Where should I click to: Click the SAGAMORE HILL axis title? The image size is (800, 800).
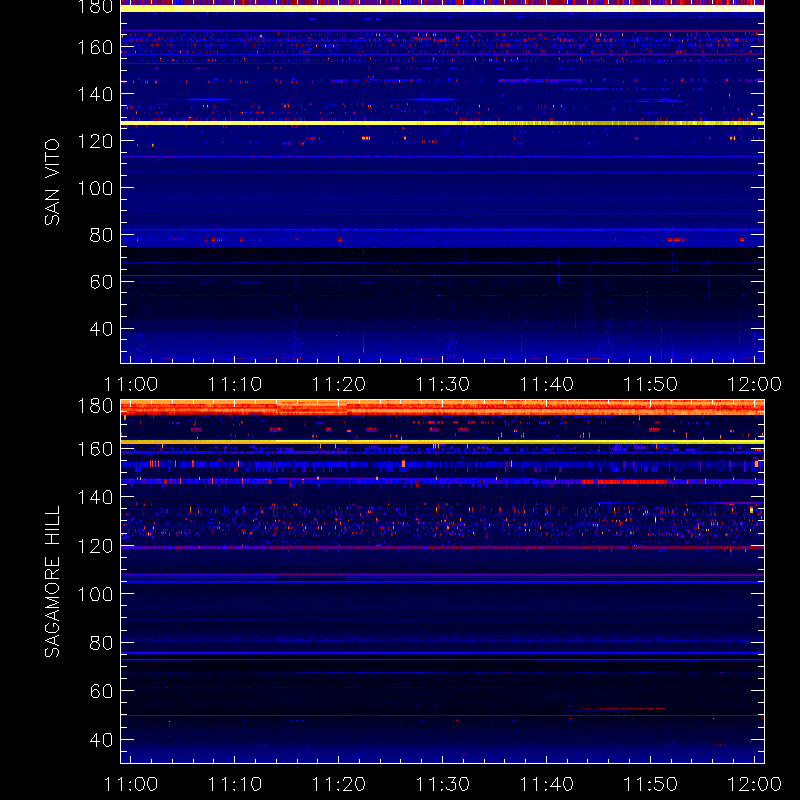click(52, 582)
